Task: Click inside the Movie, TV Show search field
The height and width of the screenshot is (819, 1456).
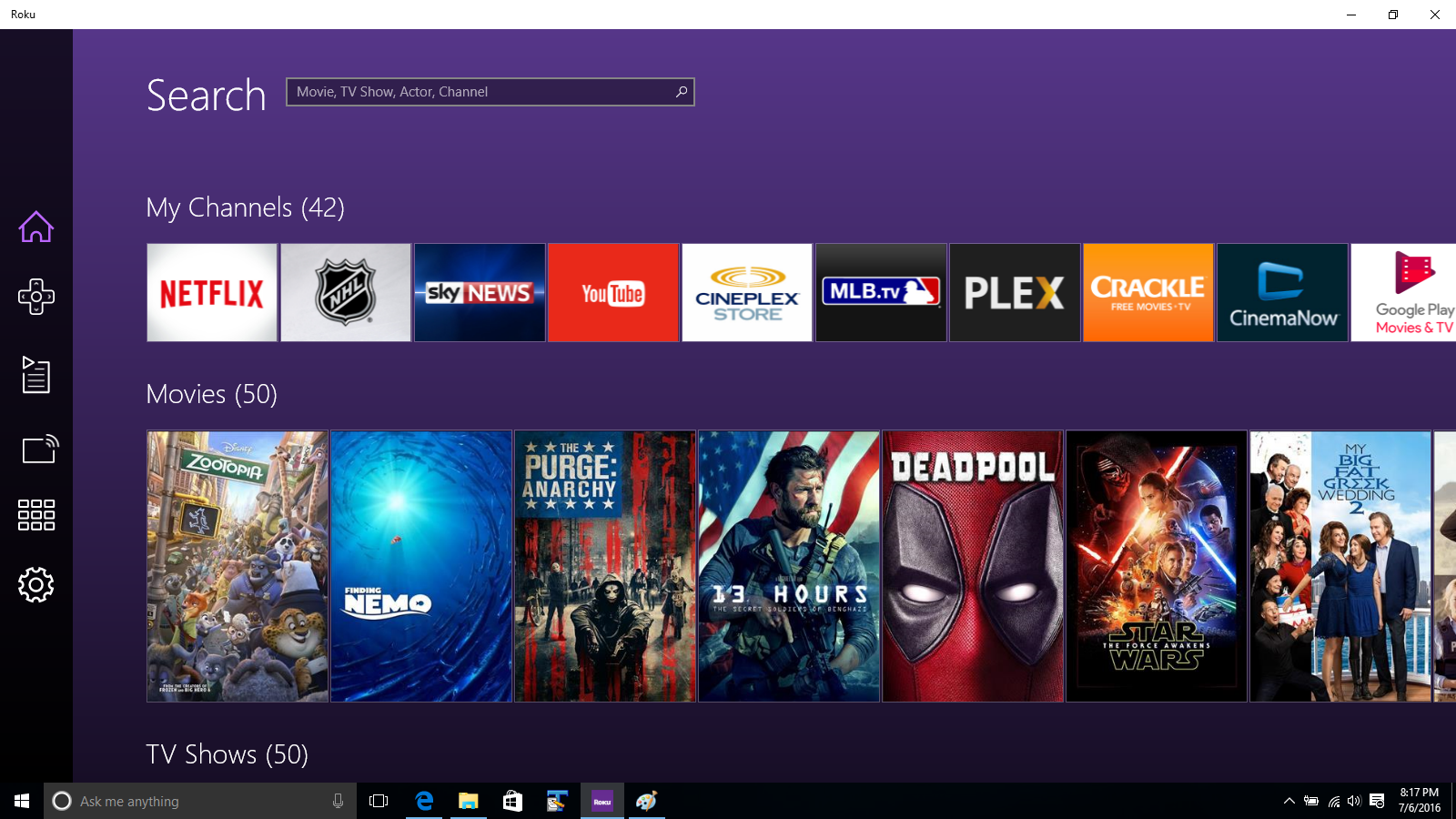Action: 473,91
